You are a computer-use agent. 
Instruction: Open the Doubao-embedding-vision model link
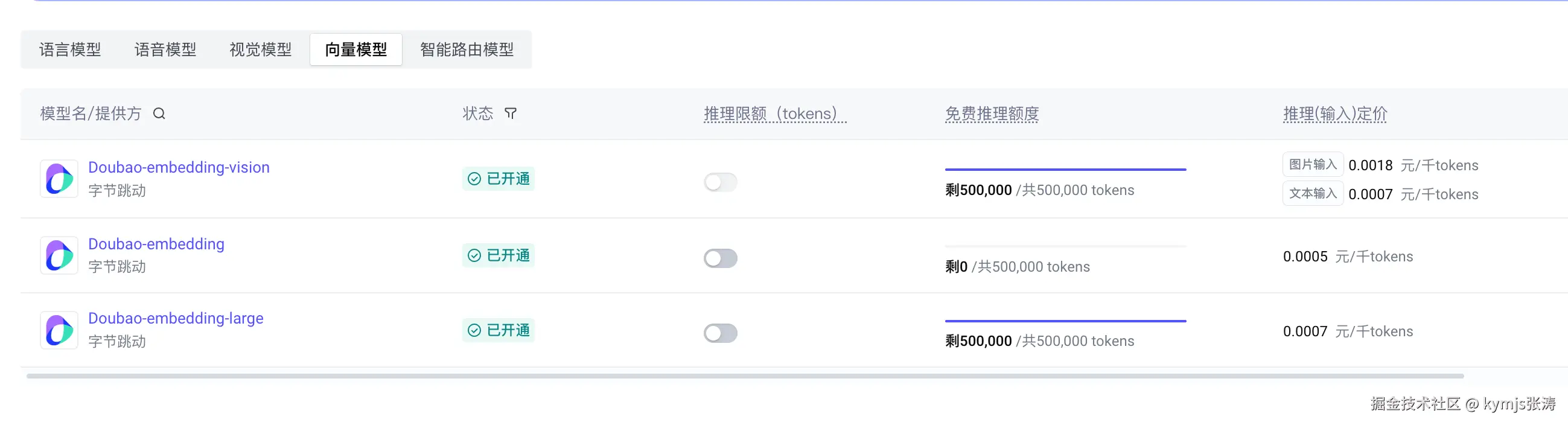[x=179, y=167]
